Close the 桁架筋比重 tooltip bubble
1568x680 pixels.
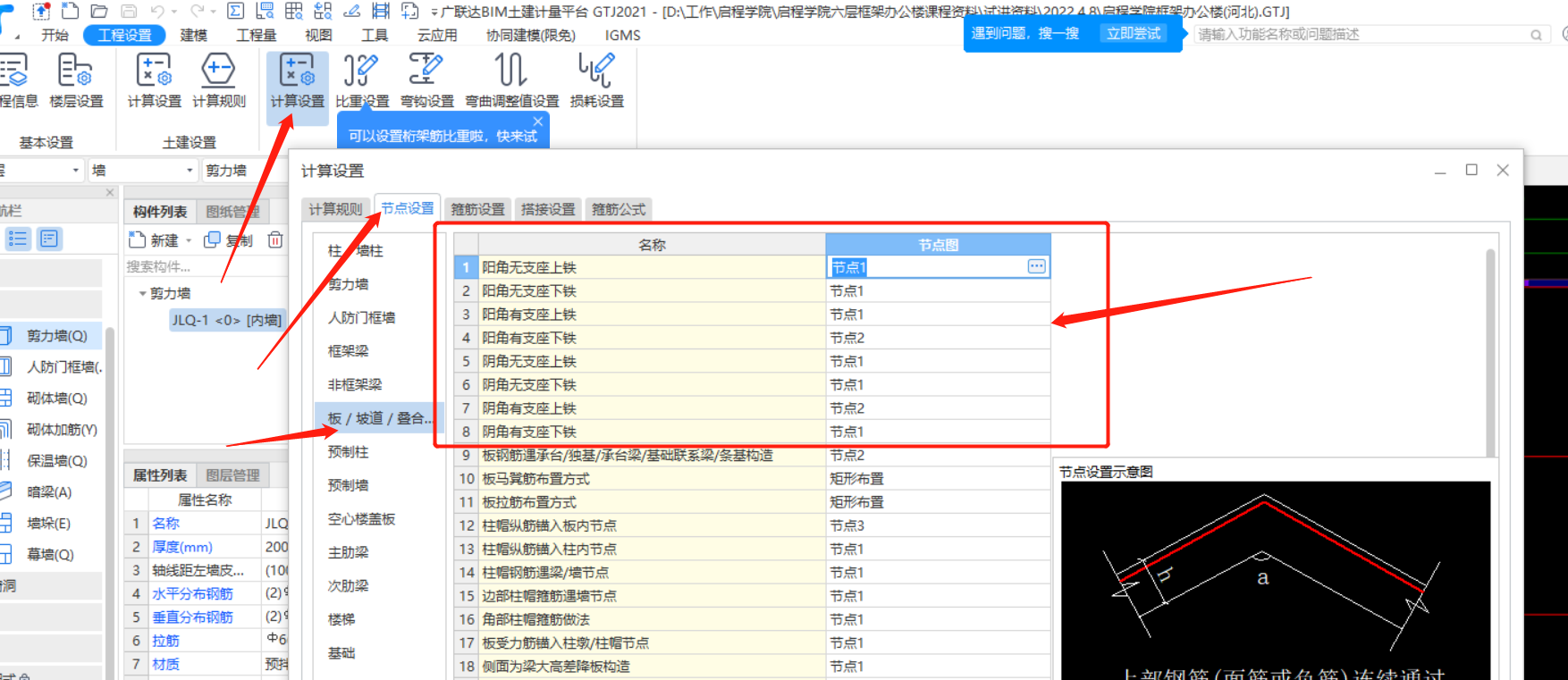(x=537, y=122)
